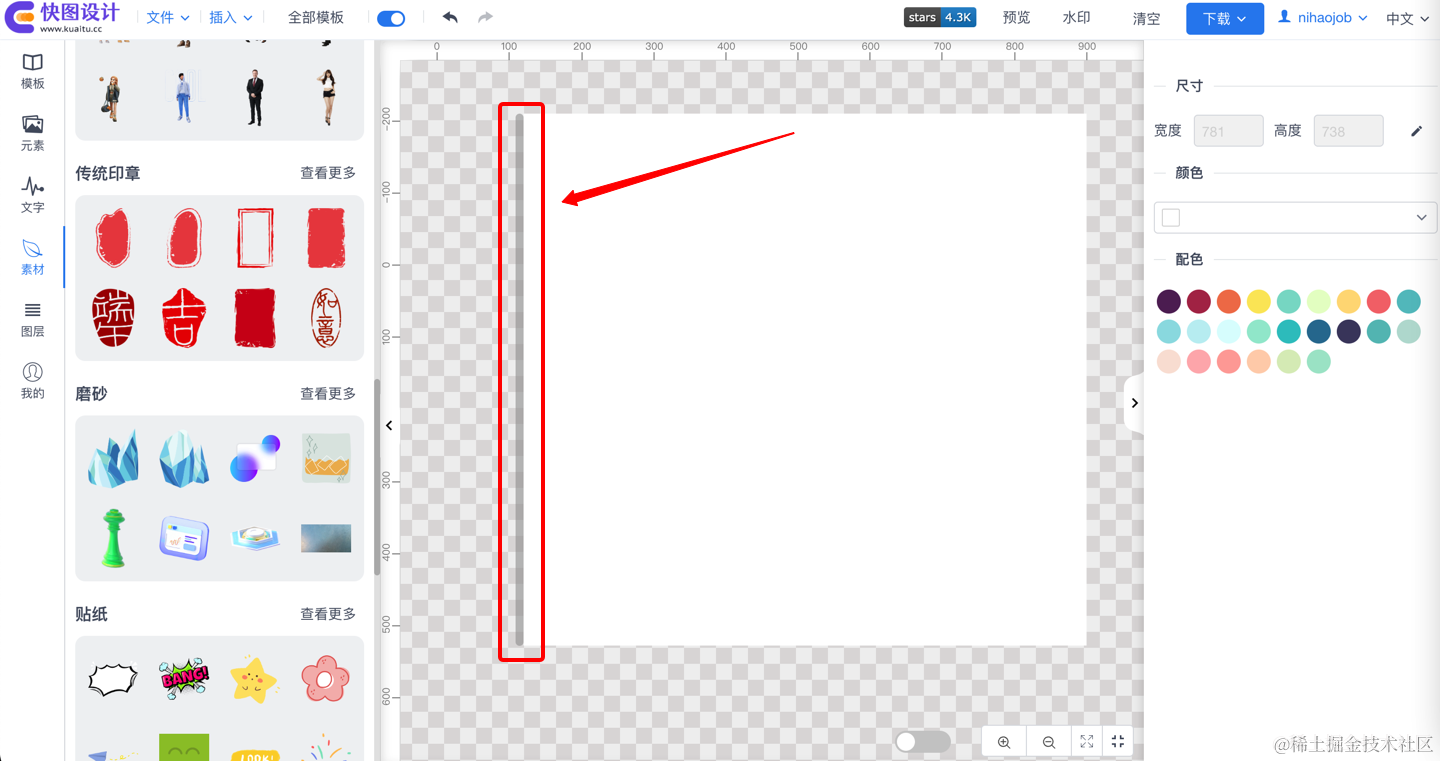Open the 文件 file dropdown menu
1440x761 pixels.
[x=168, y=18]
